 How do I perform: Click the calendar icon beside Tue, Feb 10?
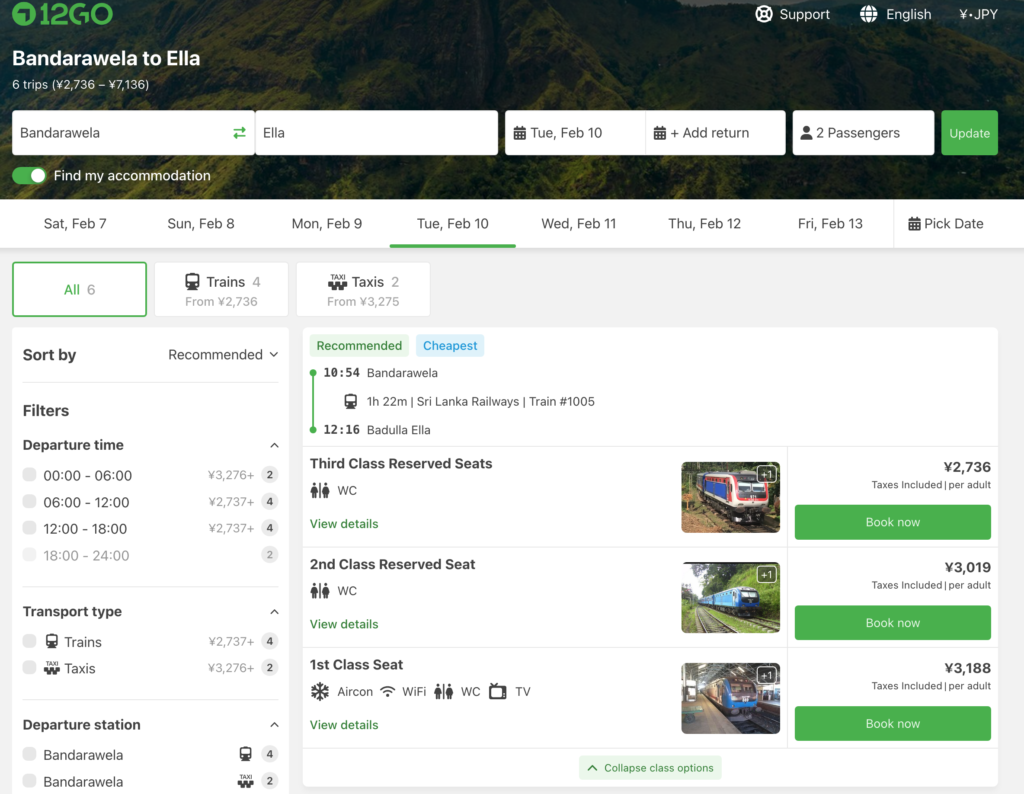click(x=519, y=133)
